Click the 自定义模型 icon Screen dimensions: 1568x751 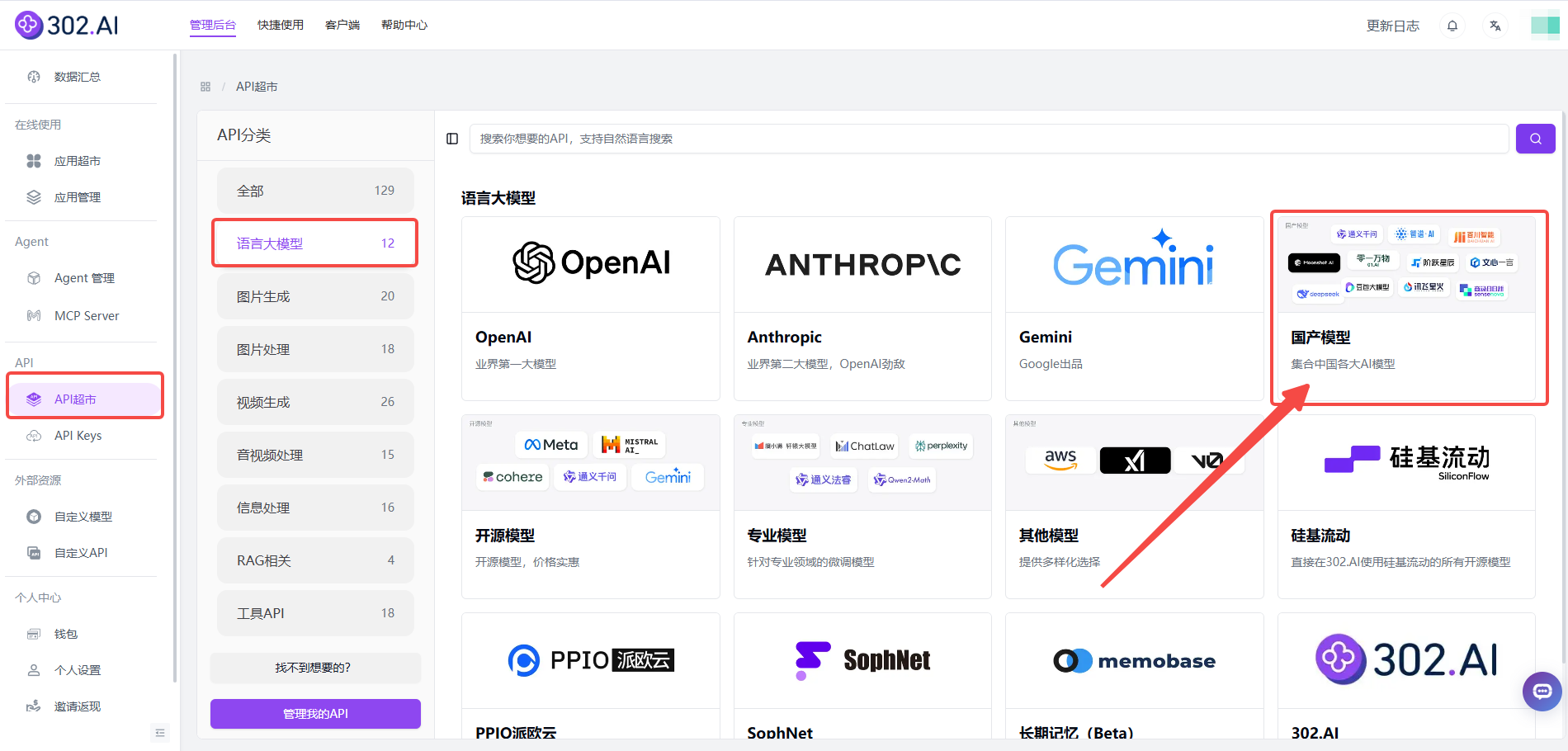34,517
